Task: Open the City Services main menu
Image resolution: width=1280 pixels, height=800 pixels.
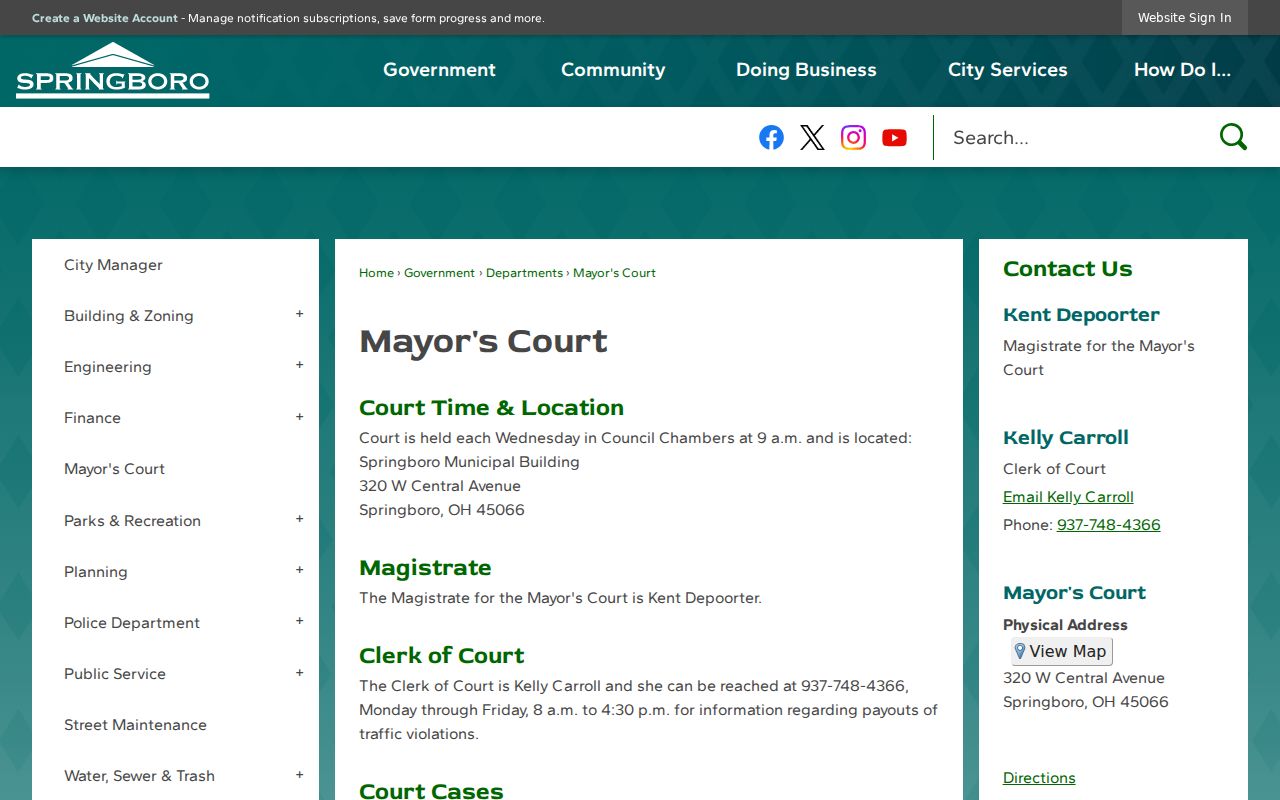Action: (x=1007, y=70)
